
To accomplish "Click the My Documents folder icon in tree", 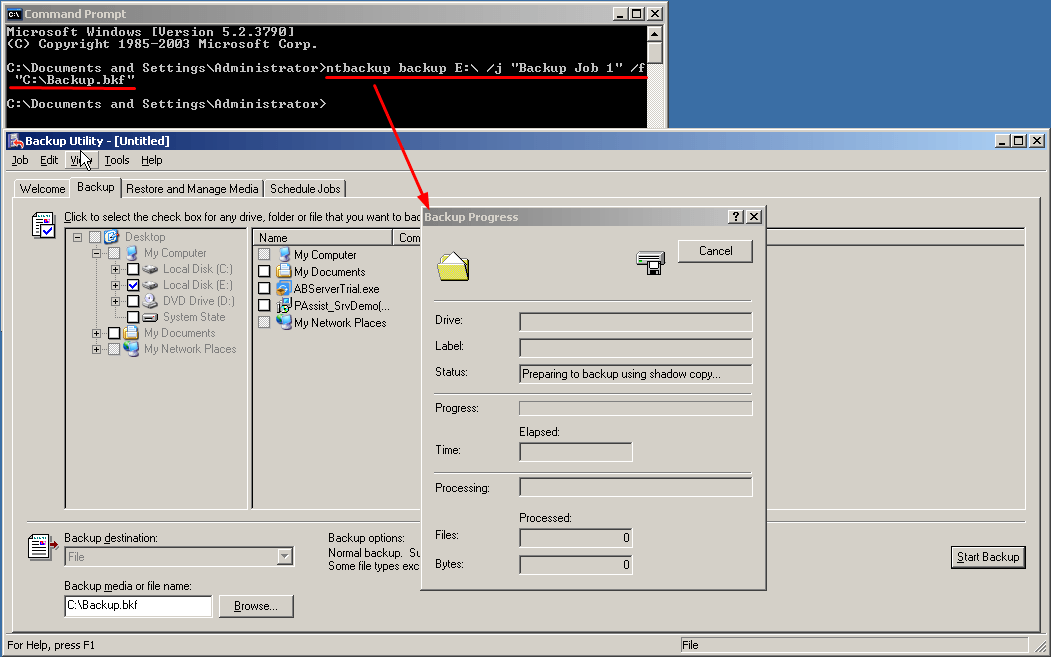I will tap(131, 333).
